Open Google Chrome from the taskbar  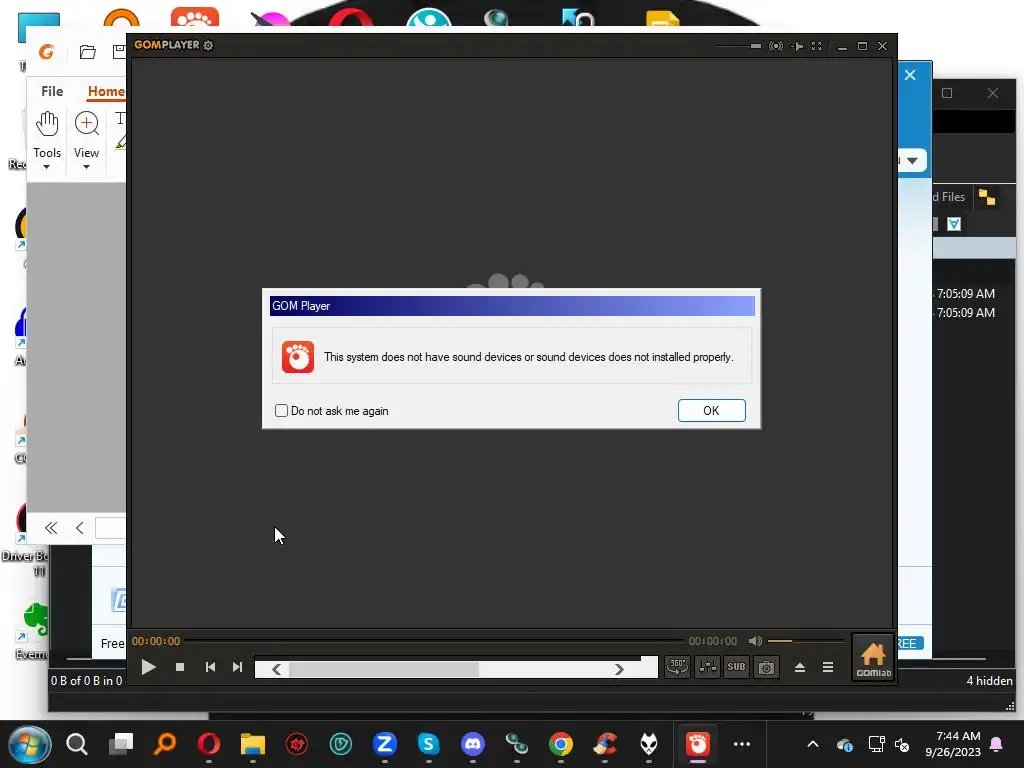point(560,744)
